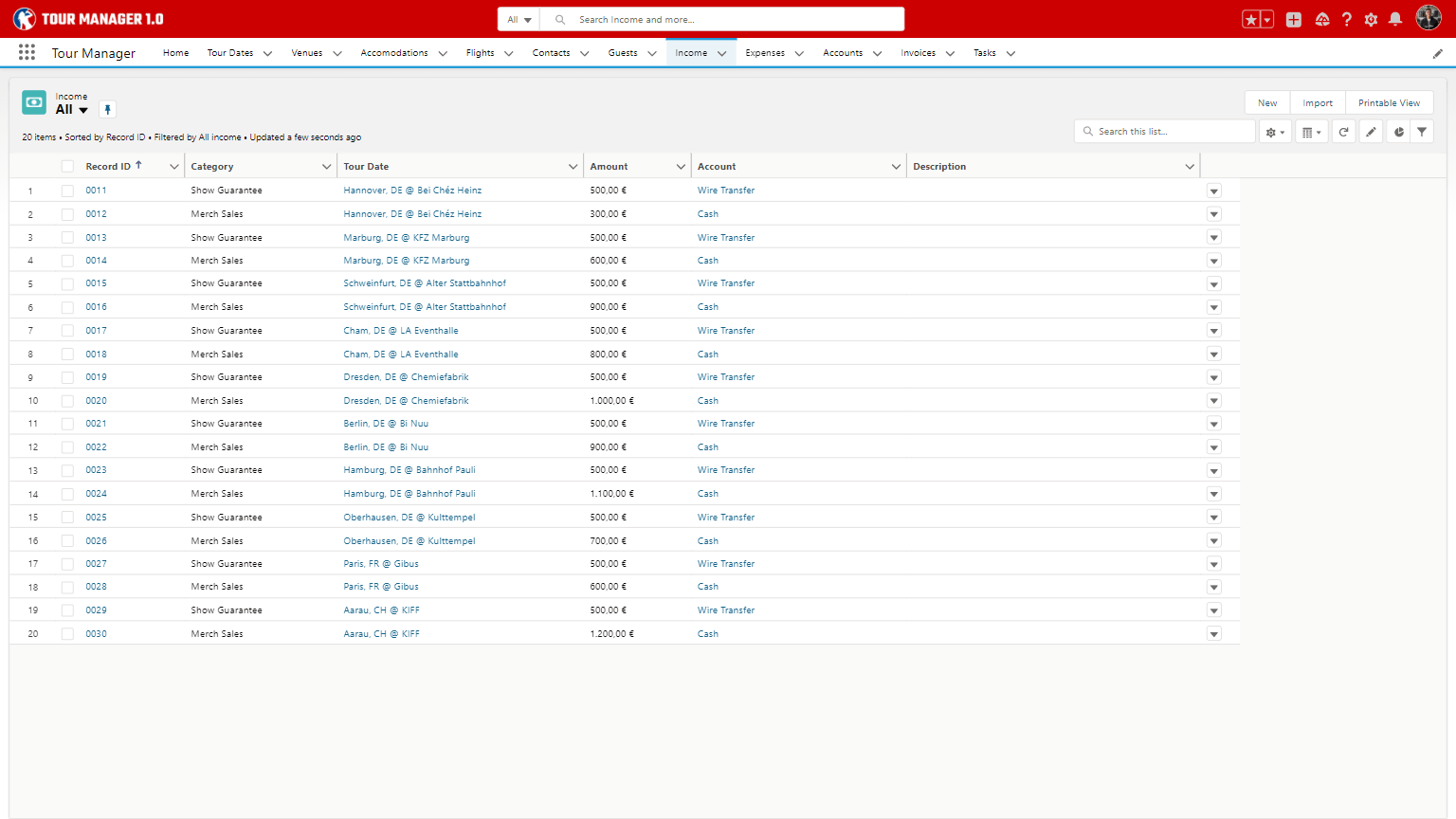
Task: Expand the Amount column header menu
Action: point(681,167)
